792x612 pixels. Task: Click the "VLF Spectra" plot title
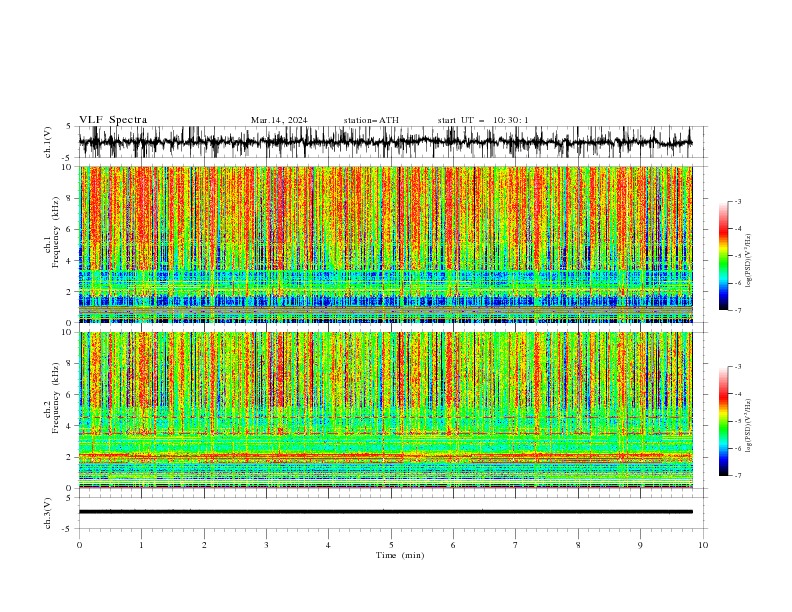[113, 120]
